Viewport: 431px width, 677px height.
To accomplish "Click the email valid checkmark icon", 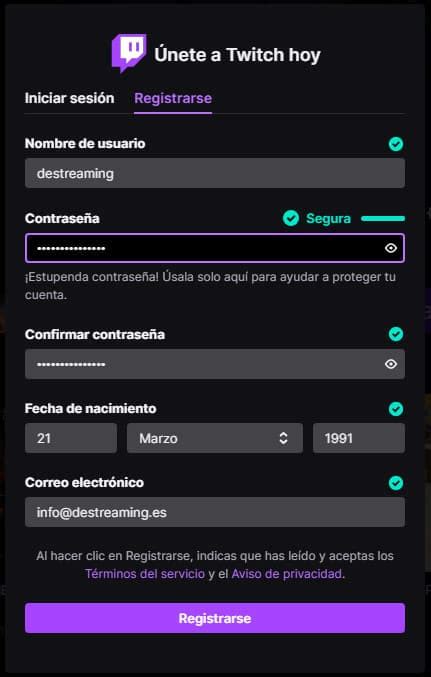I will click(x=396, y=483).
